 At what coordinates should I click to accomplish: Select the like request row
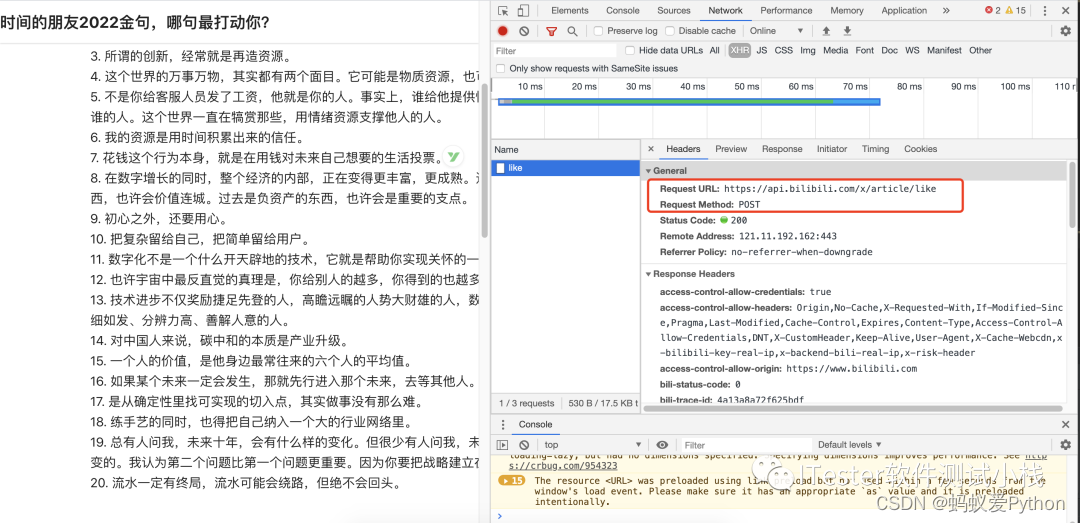pyautogui.click(x=566, y=168)
